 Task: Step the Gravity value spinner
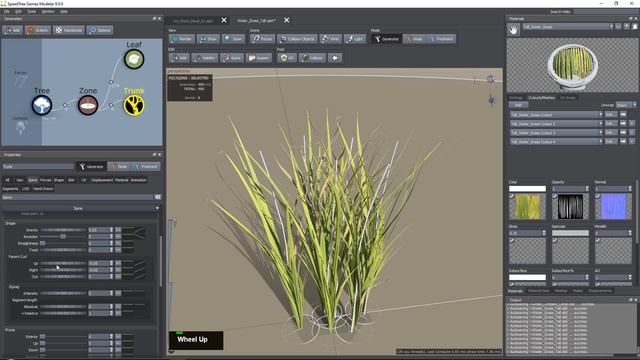(x=111, y=230)
